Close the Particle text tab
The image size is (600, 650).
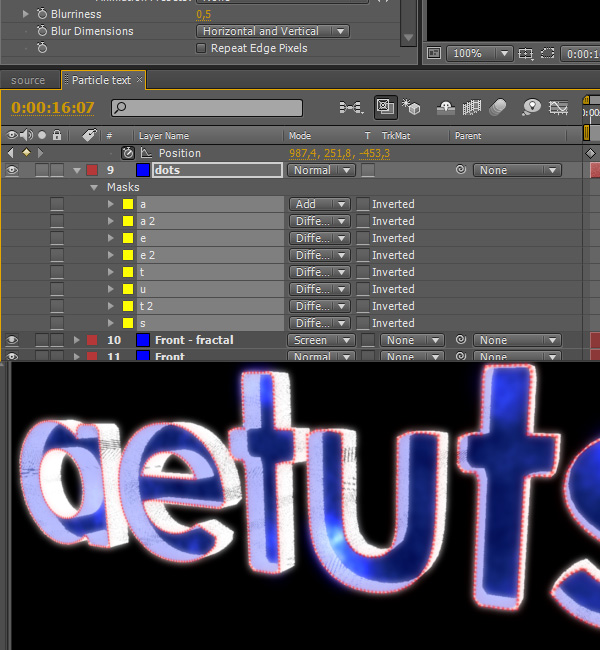coord(140,79)
